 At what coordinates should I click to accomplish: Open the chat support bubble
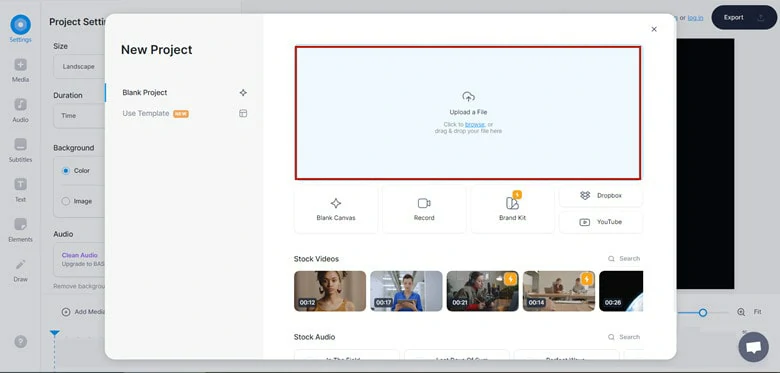[x=754, y=347]
